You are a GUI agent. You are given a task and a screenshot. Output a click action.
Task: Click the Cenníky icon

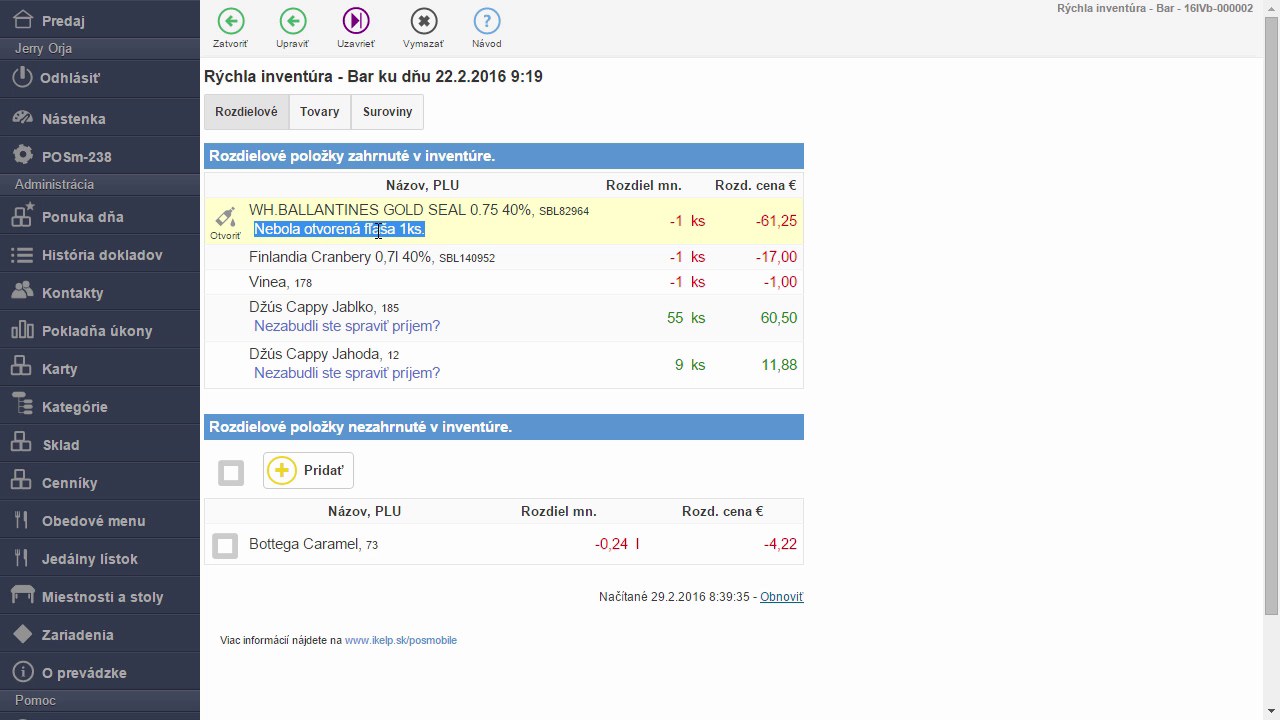[x=22, y=481]
